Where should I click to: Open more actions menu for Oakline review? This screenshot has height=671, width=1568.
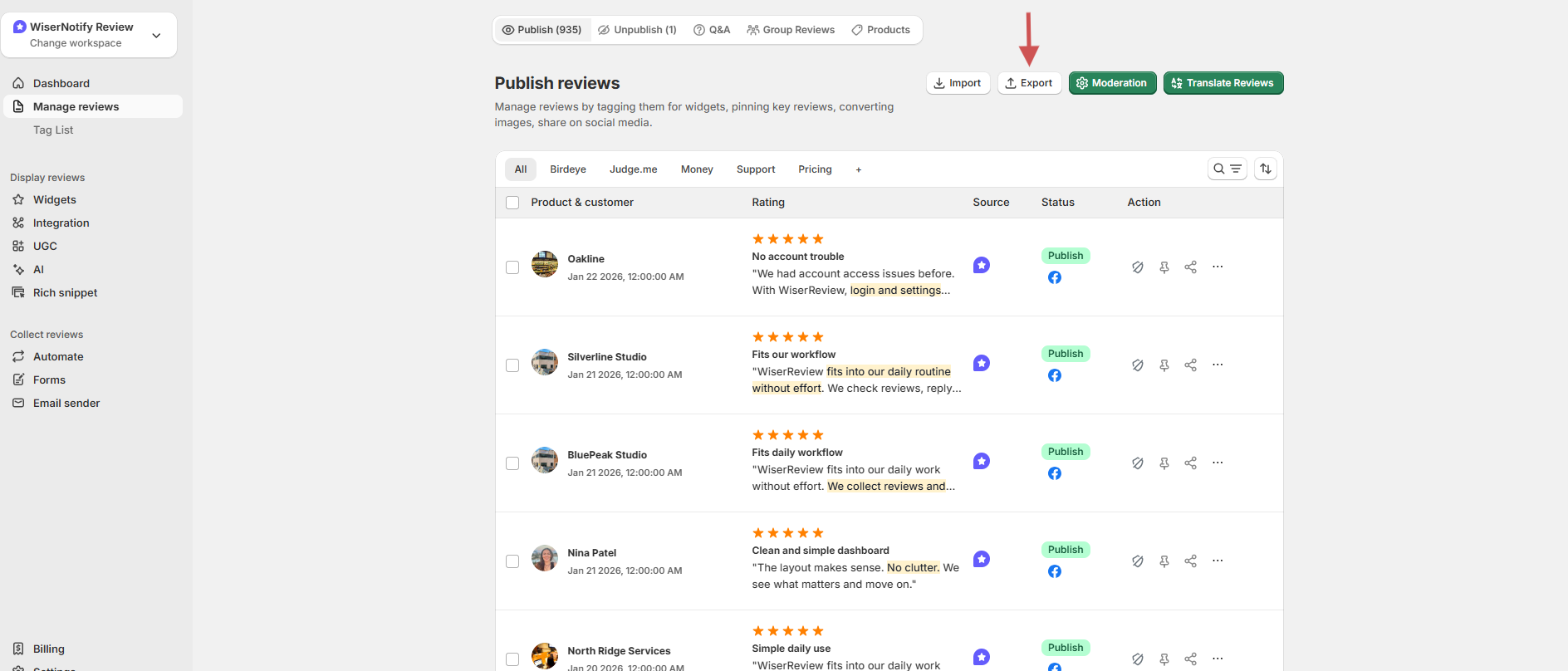[1218, 267]
